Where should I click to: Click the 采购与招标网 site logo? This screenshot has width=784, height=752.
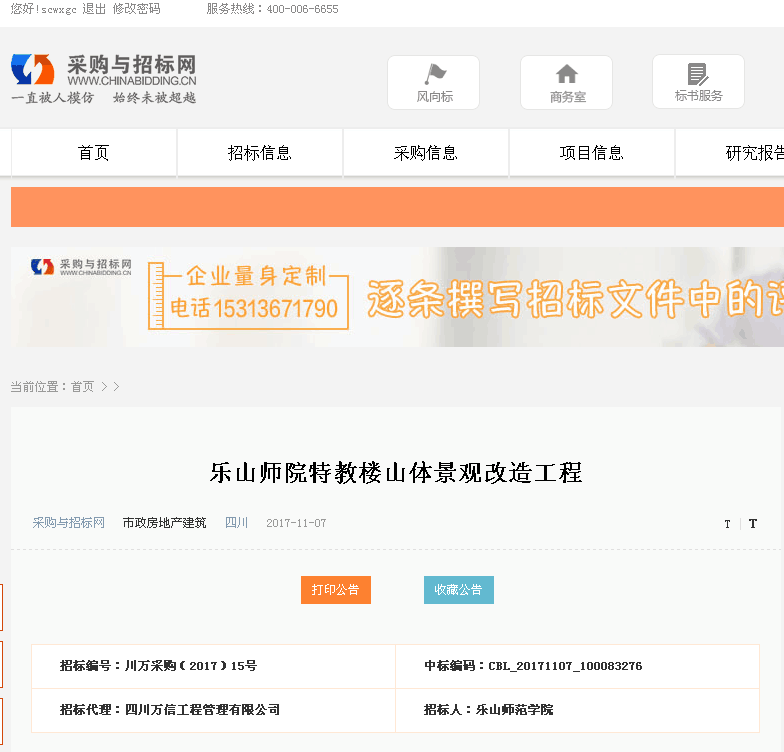[x=104, y=78]
